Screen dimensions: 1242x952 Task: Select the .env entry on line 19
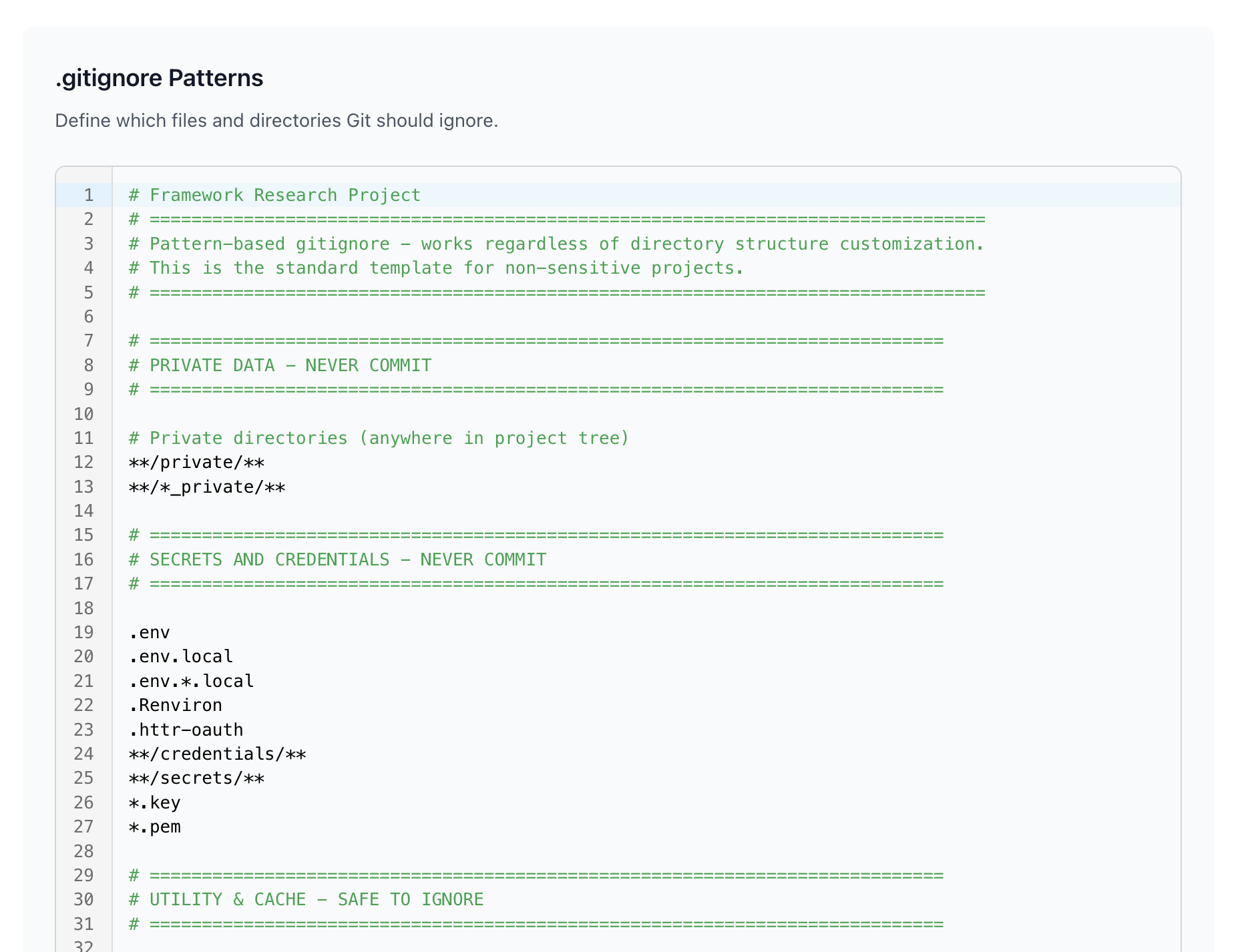click(x=151, y=632)
